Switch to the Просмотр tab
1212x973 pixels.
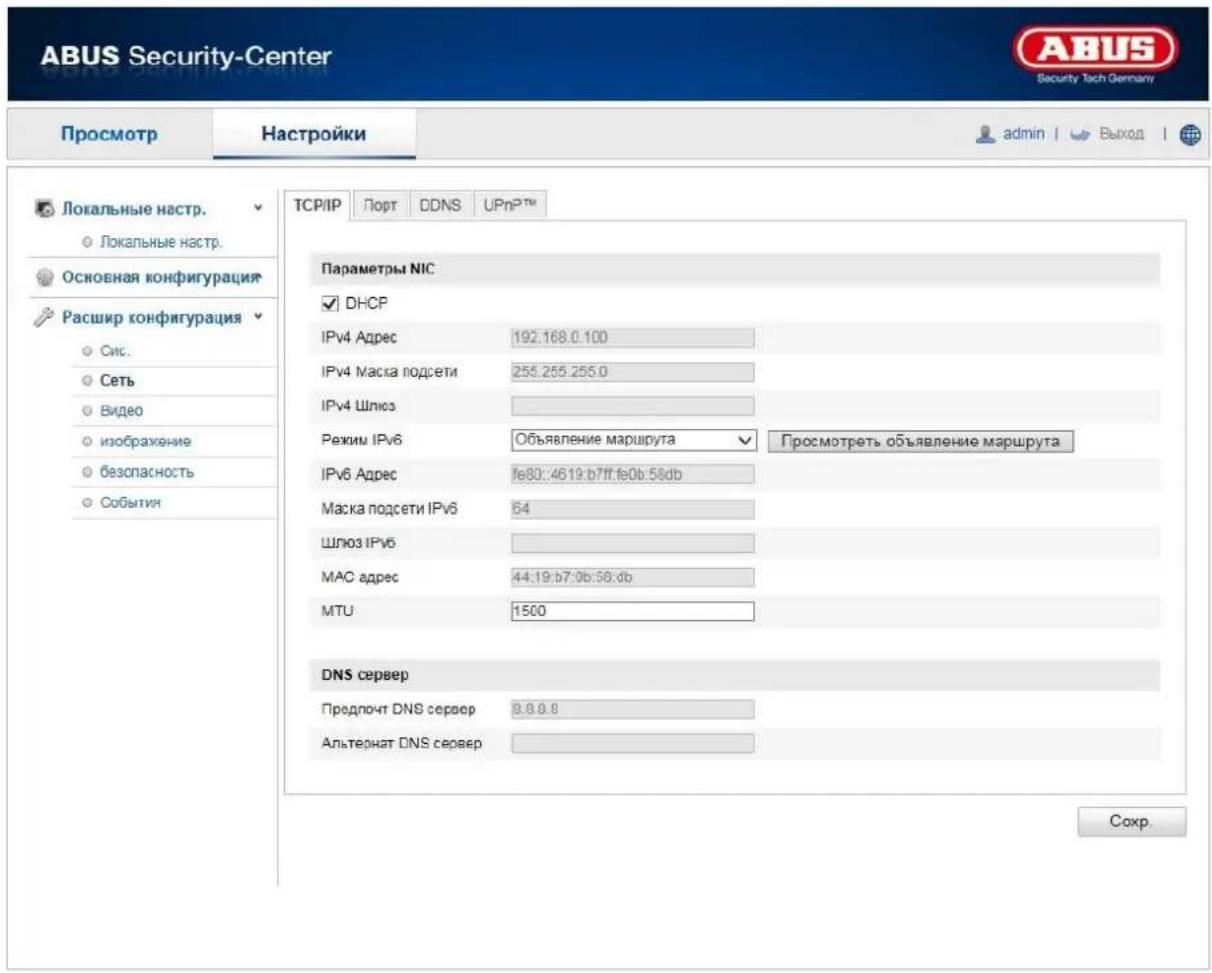(x=109, y=134)
